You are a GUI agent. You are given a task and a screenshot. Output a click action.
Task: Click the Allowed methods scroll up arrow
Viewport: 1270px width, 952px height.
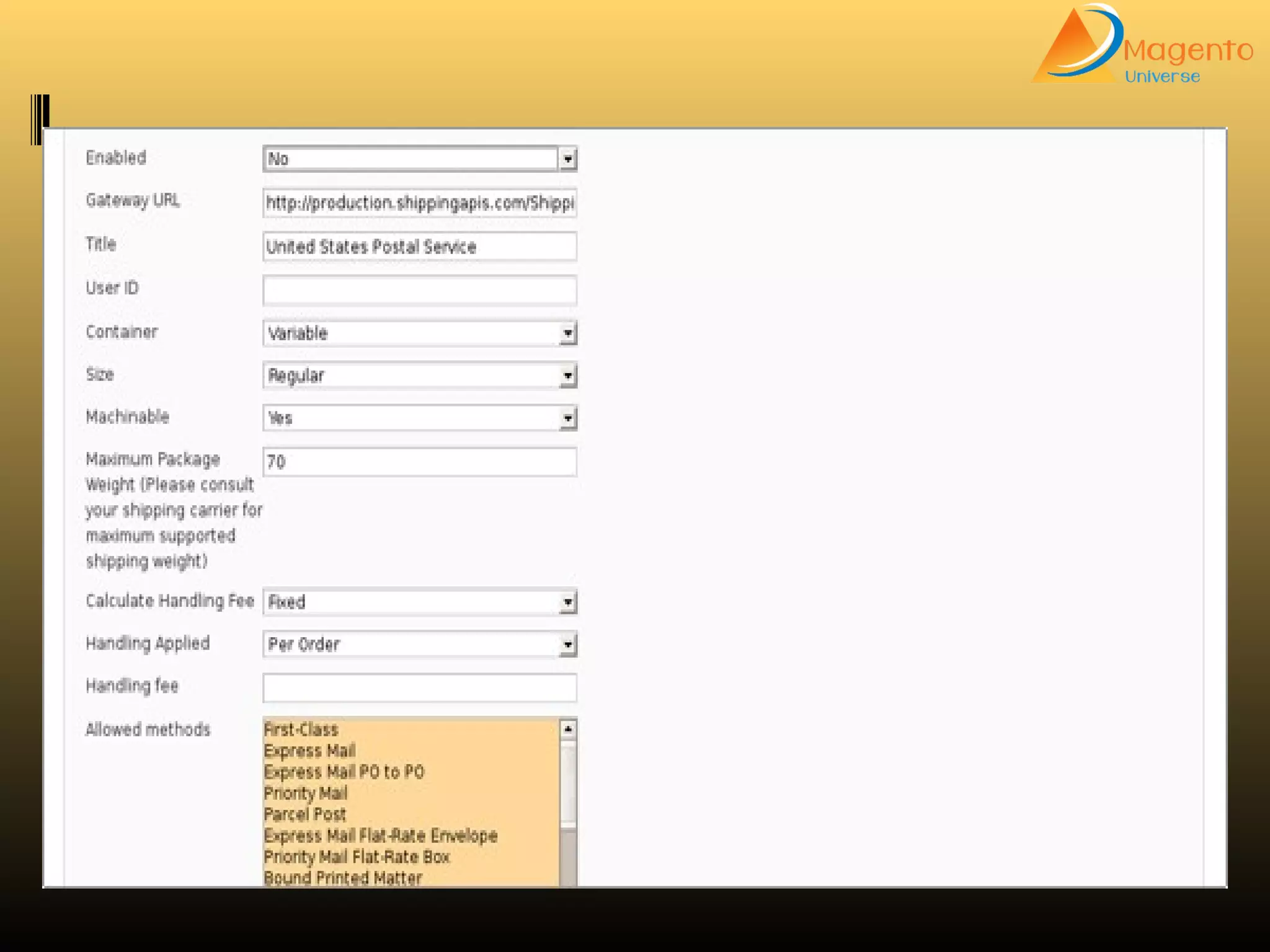coord(567,729)
